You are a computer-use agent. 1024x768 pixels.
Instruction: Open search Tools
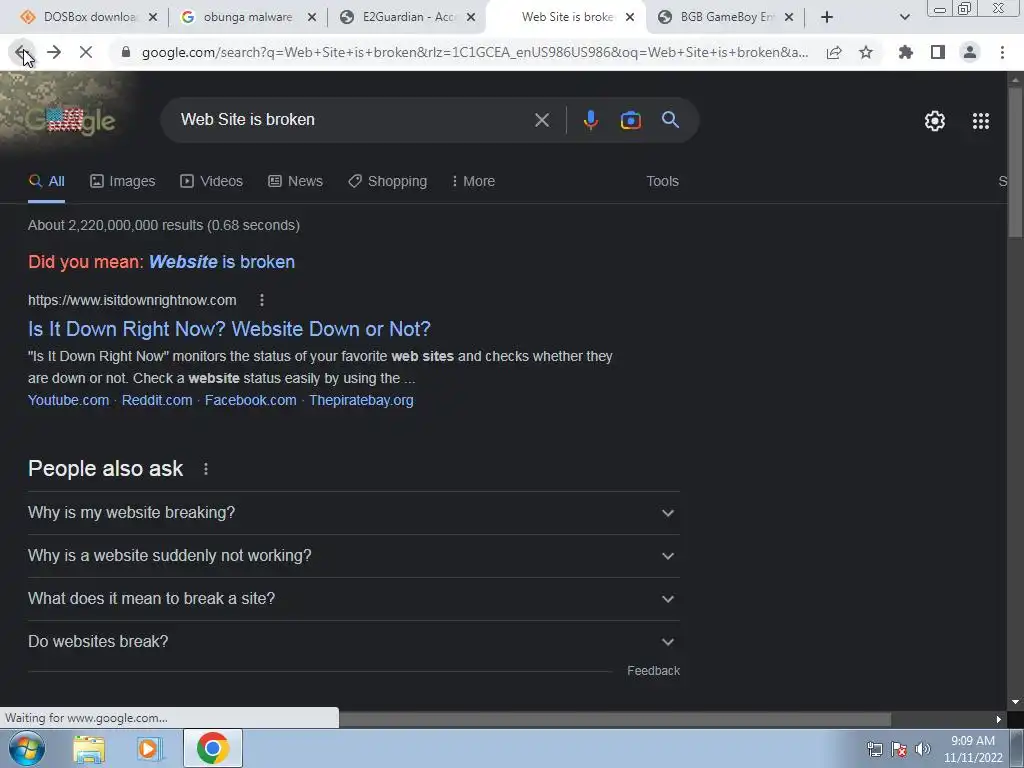coord(662,181)
